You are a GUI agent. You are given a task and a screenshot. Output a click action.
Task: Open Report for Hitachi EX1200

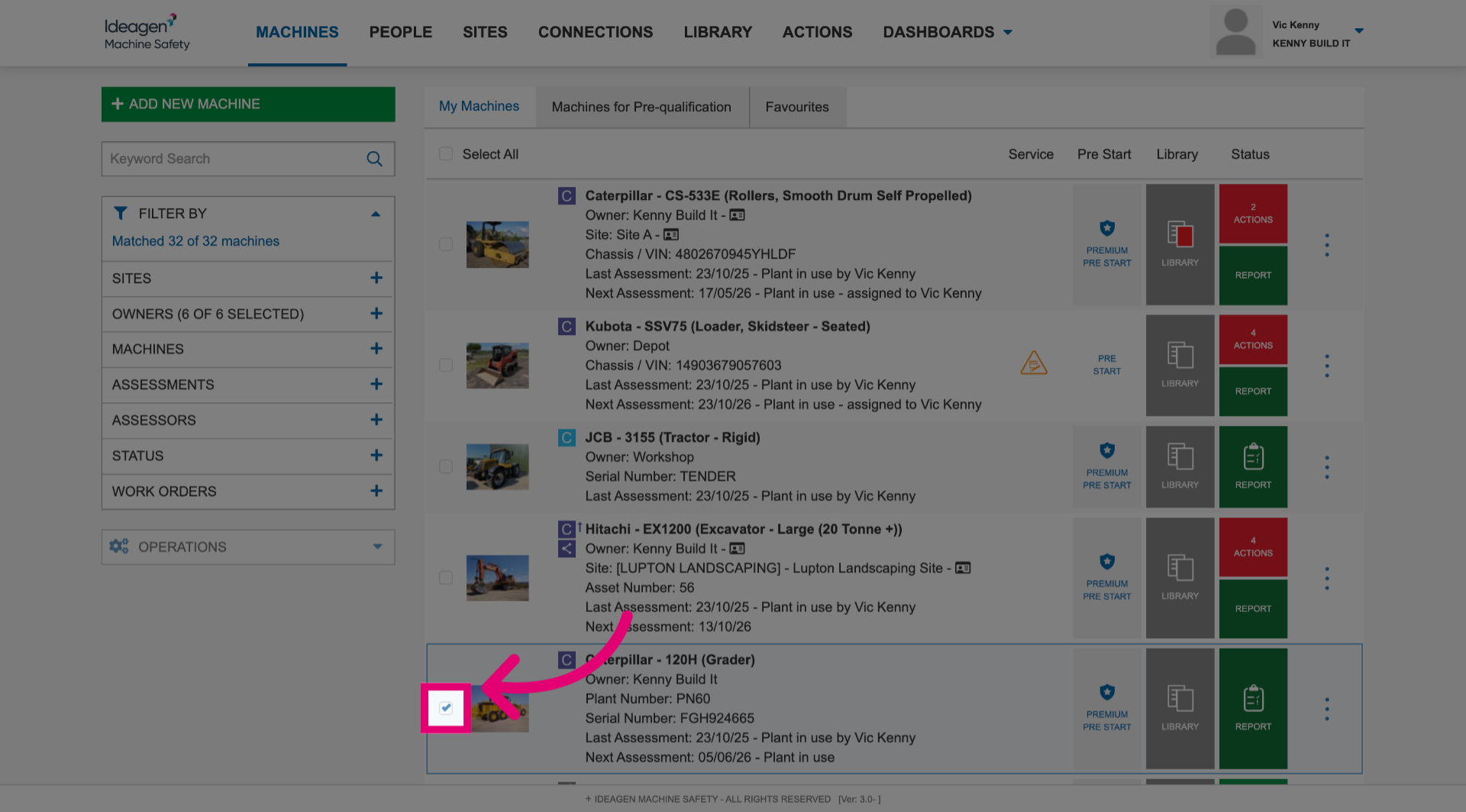tap(1253, 609)
